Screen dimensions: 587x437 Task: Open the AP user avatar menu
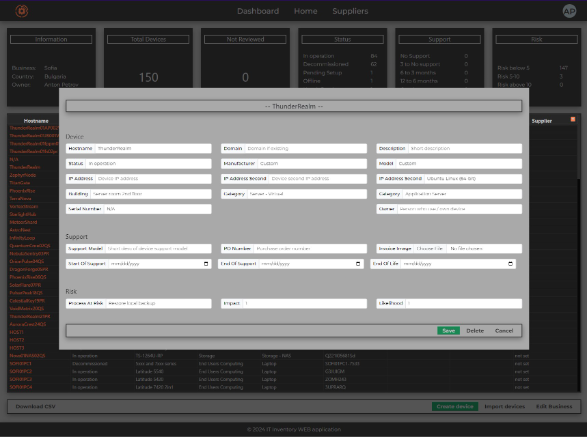tap(569, 11)
